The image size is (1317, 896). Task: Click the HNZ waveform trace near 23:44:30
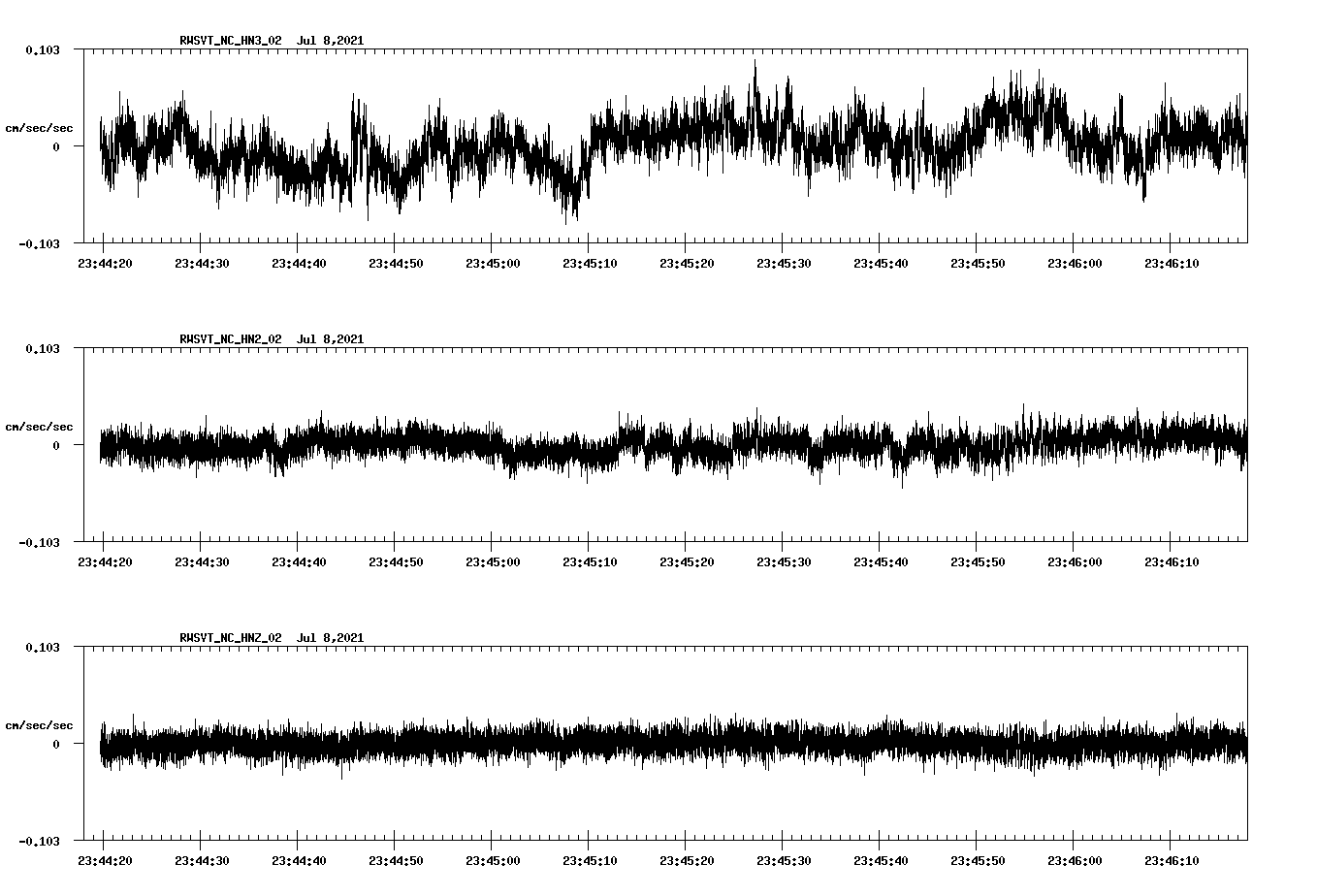[202, 745]
